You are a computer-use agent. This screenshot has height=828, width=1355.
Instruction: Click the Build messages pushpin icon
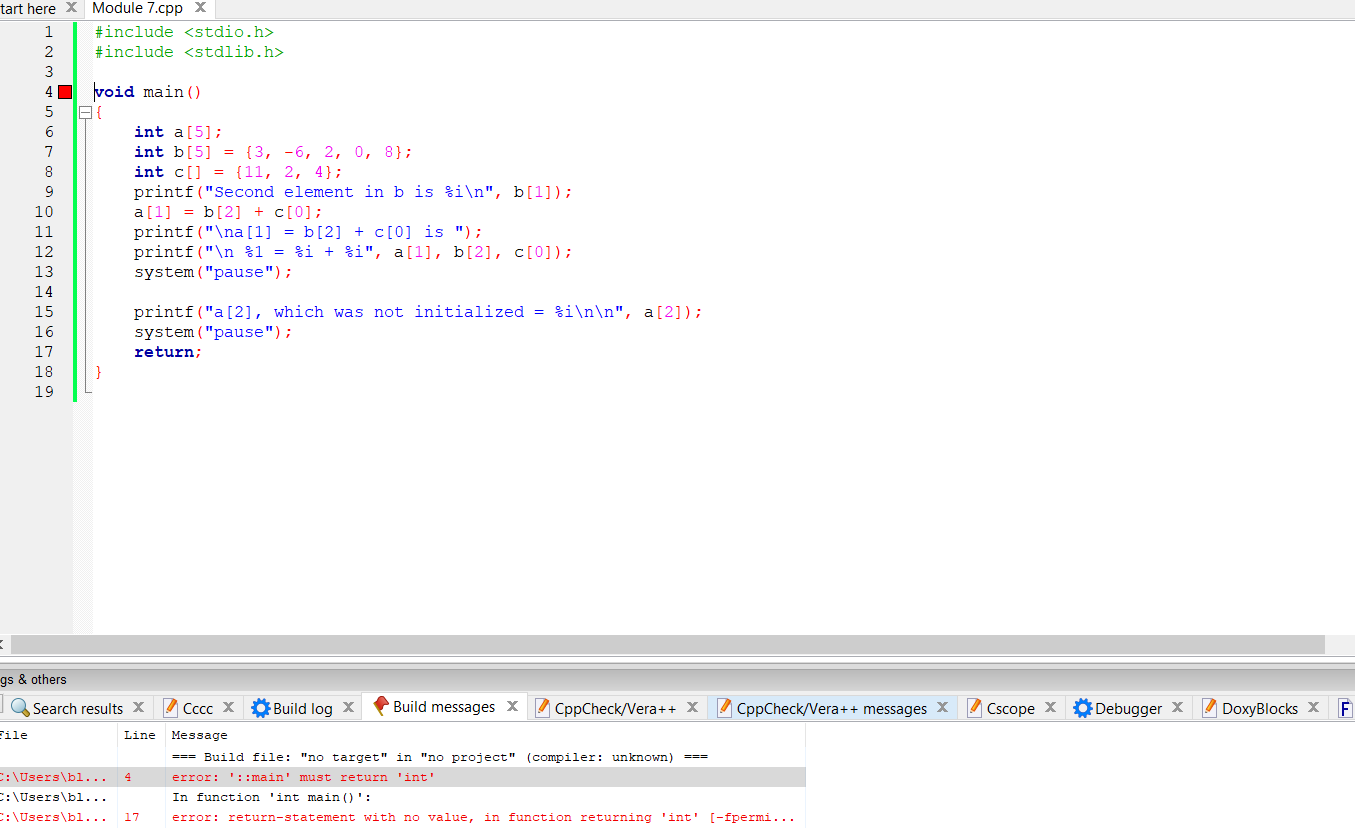click(381, 706)
